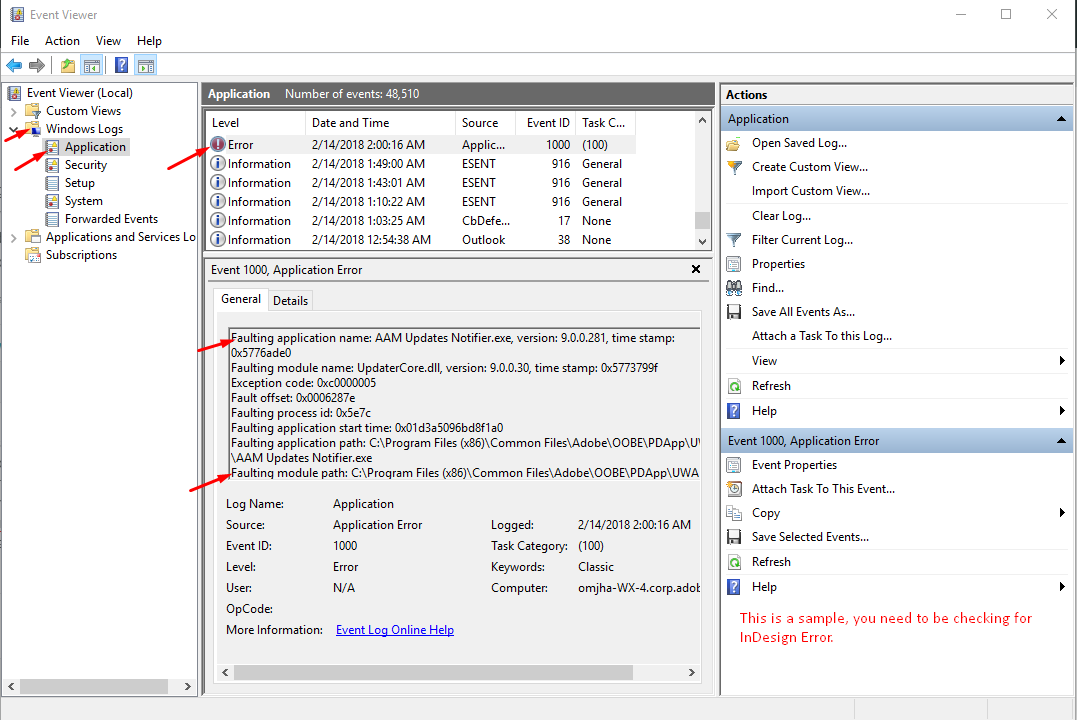Toggle the Action pane visibility

(146, 65)
